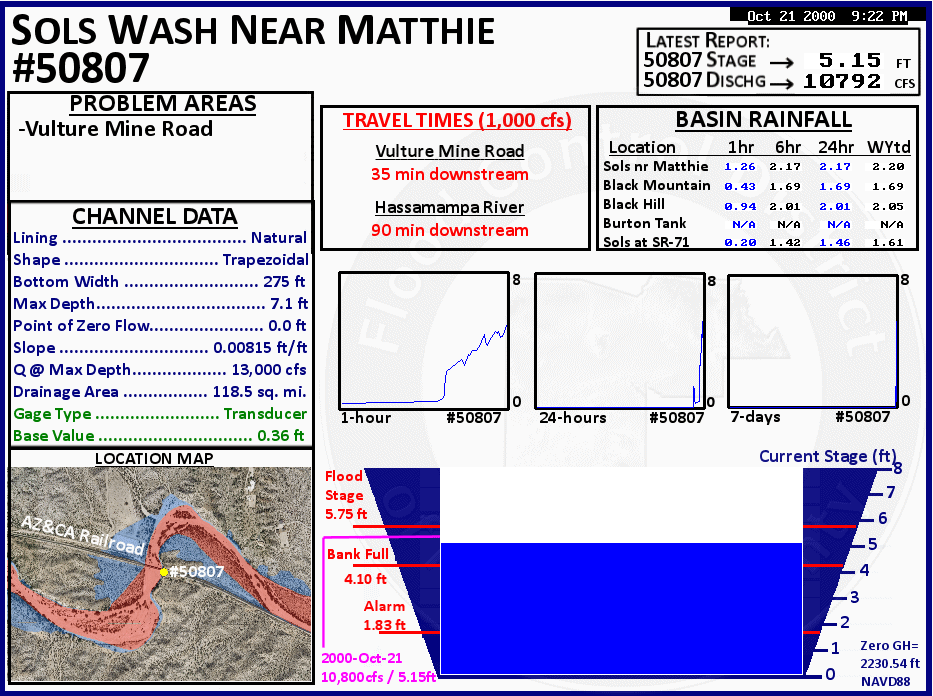Click the latest stage value 5.15
933x696 pixels.
(849, 60)
